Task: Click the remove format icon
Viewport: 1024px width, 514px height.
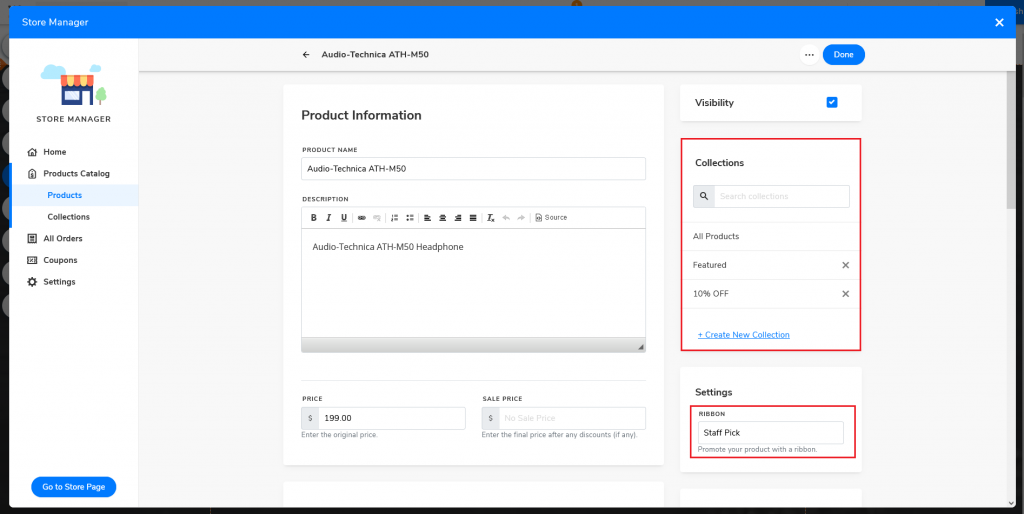Action: click(490, 217)
